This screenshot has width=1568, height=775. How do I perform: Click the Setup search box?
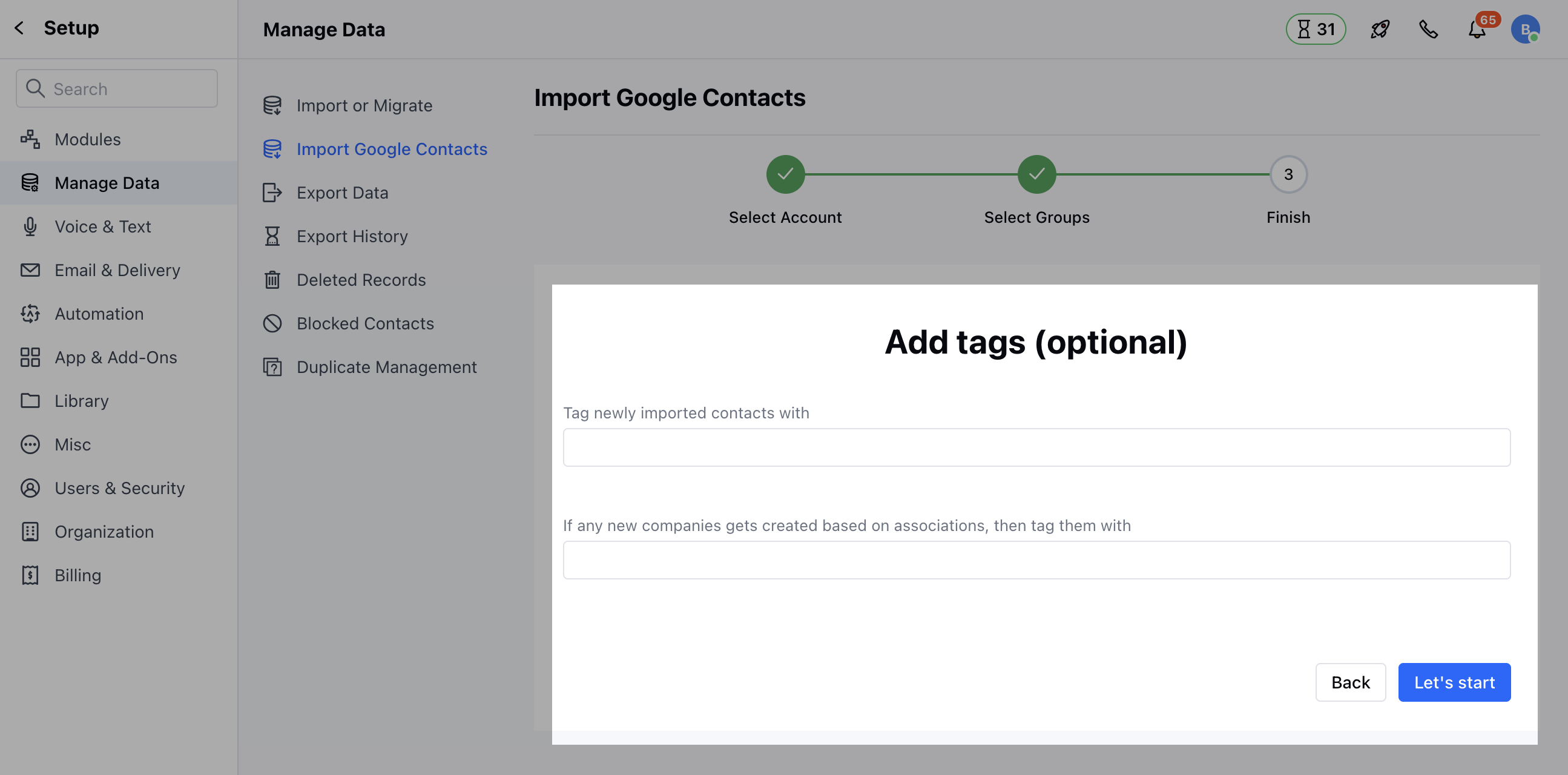[117, 89]
